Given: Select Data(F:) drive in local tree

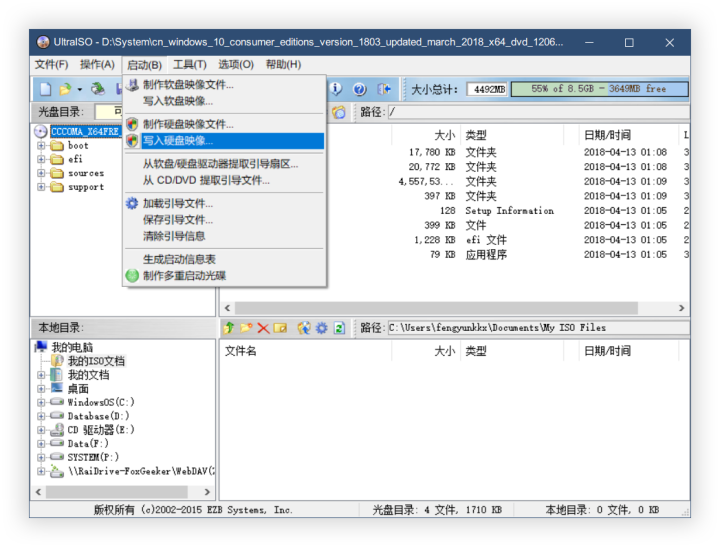Looking at the screenshot, I should click(88, 444).
